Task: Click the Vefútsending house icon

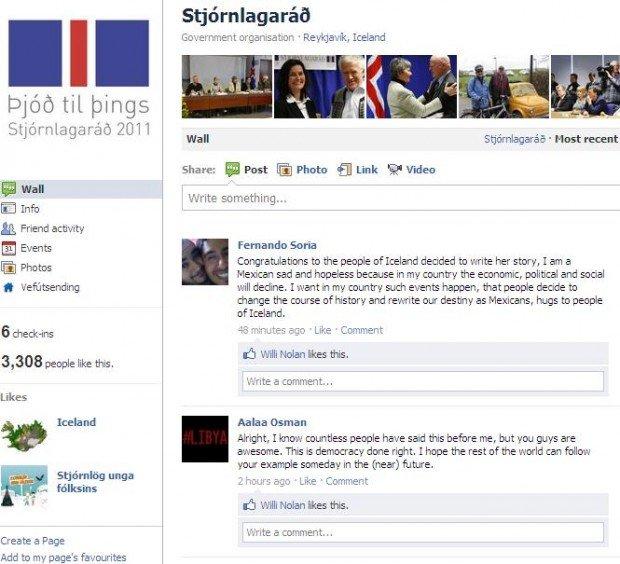Action: point(8,287)
